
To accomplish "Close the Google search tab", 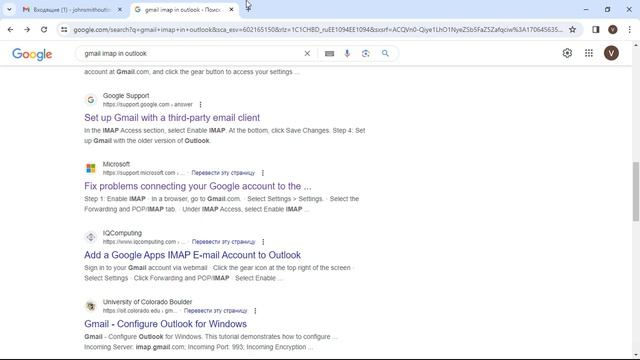I will pyautogui.click(x=231, y=9).
